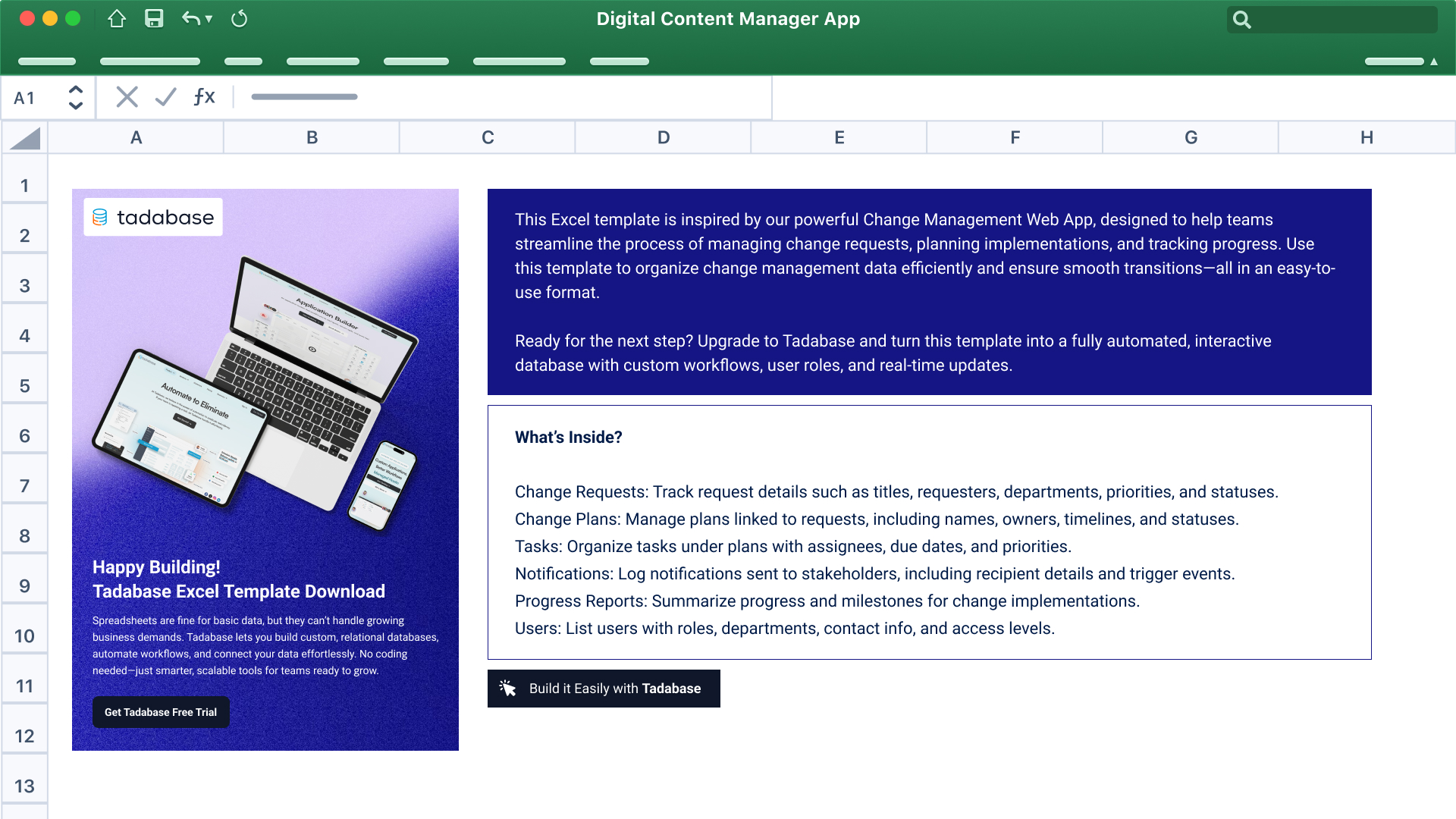Click the sixth ribbon tab placeholder

pyautogui.click(x=519, y=61)
